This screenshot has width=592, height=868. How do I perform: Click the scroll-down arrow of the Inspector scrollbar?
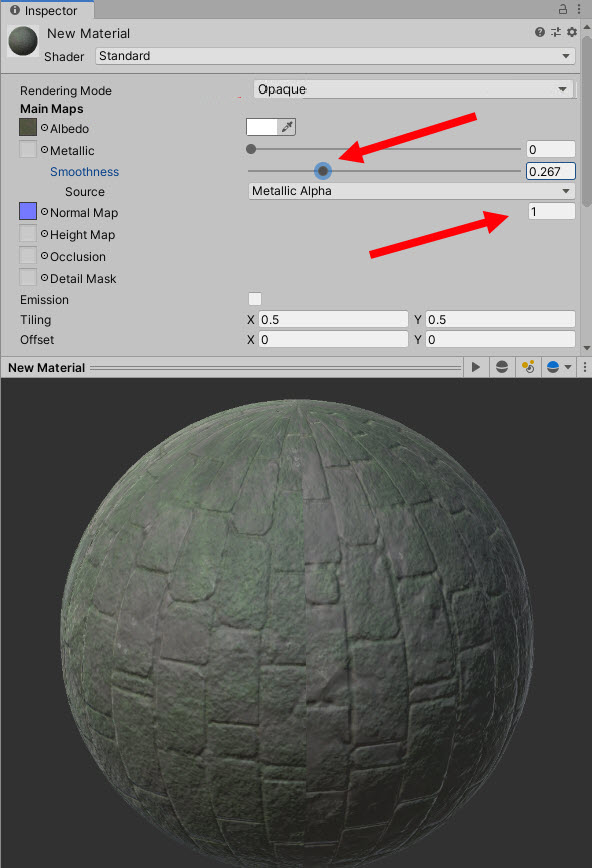(x=586, y=348)
